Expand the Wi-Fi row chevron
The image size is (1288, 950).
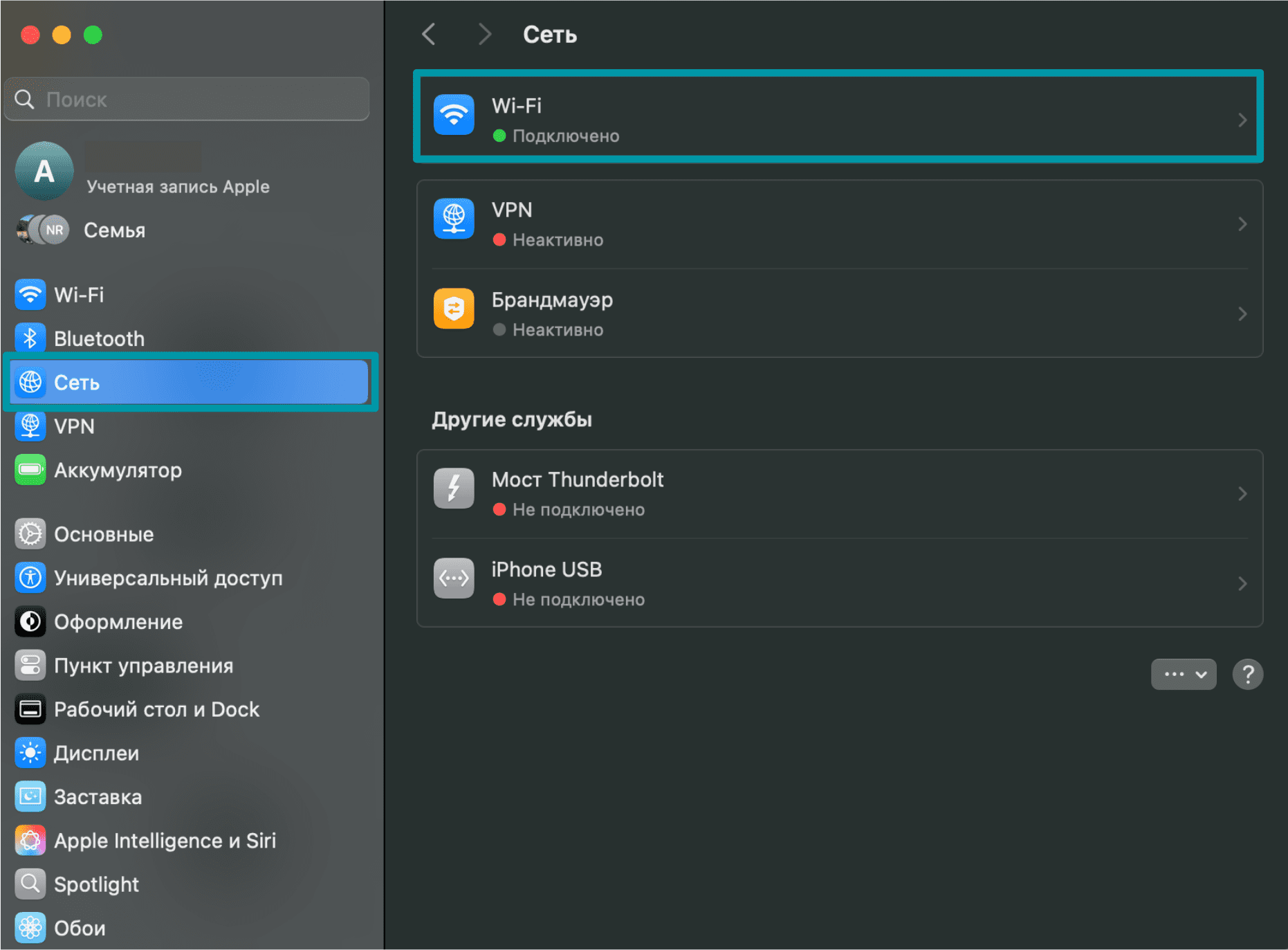tap(1242, 120)
